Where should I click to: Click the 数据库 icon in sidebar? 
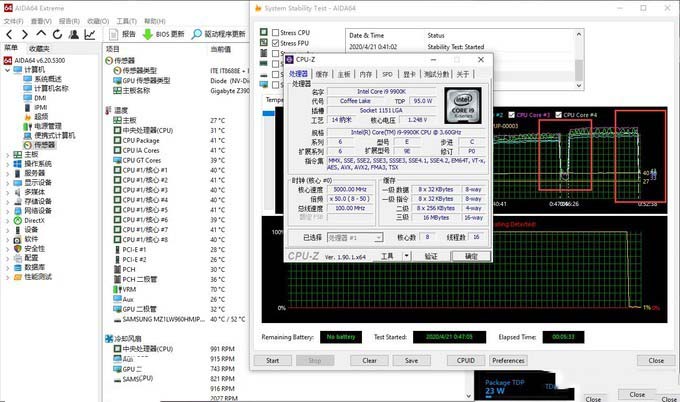point(17,267)
